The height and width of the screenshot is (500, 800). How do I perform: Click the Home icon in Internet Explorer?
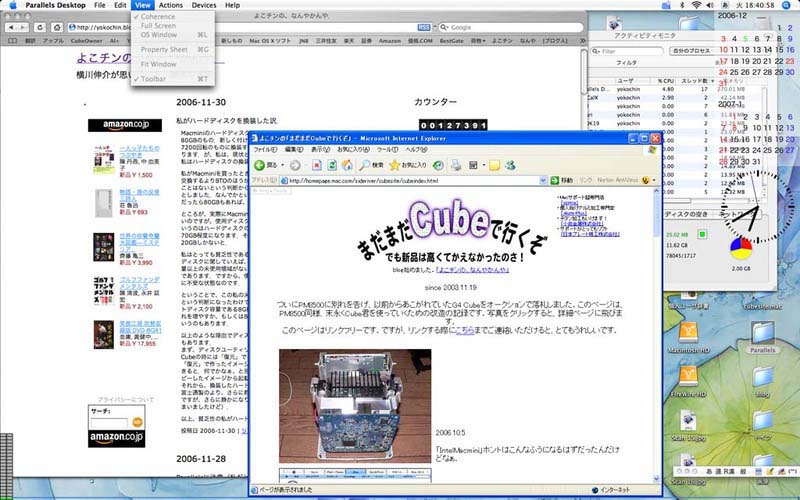click(347, 165)
